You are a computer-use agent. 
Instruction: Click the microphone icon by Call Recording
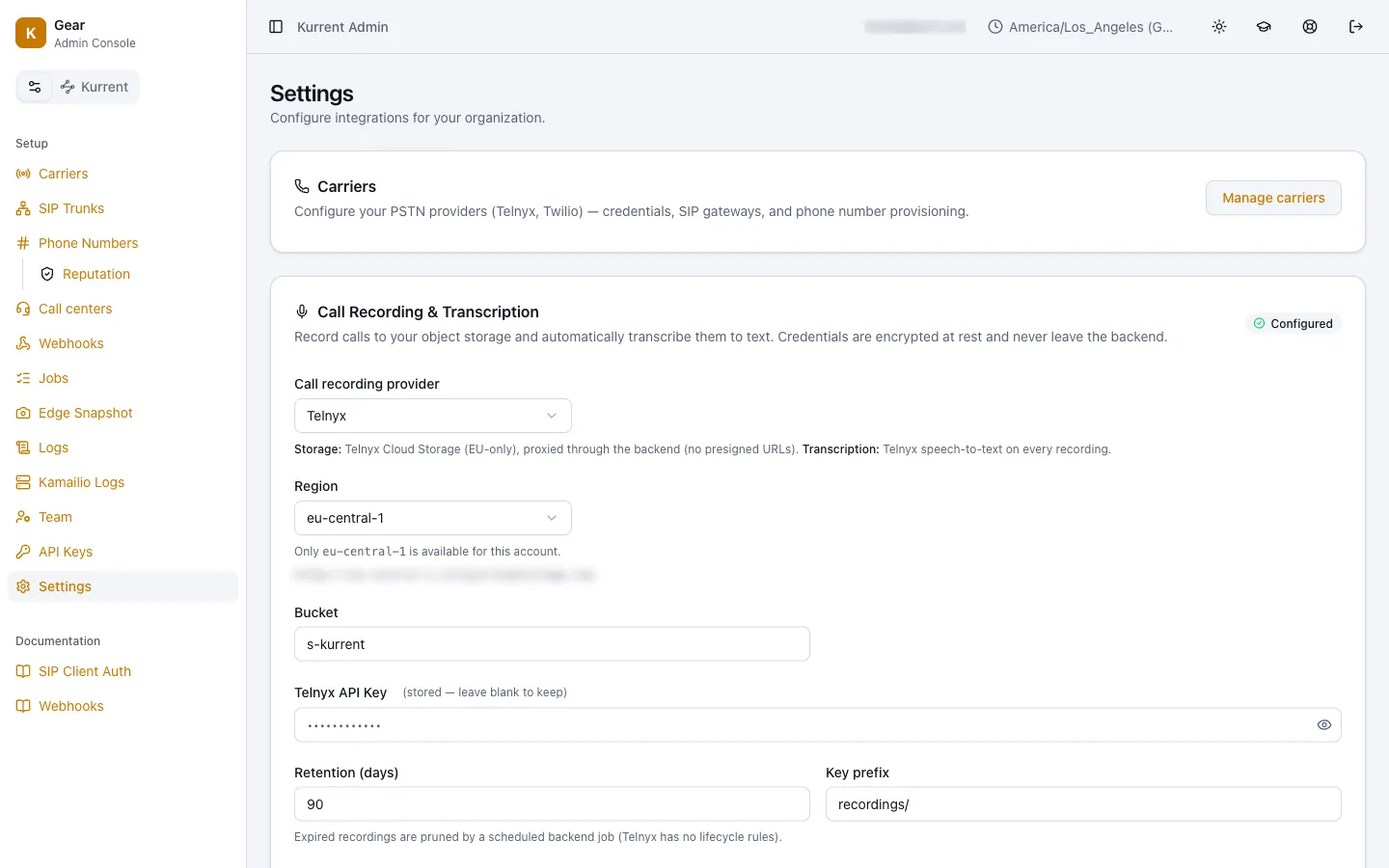[302, 312]
